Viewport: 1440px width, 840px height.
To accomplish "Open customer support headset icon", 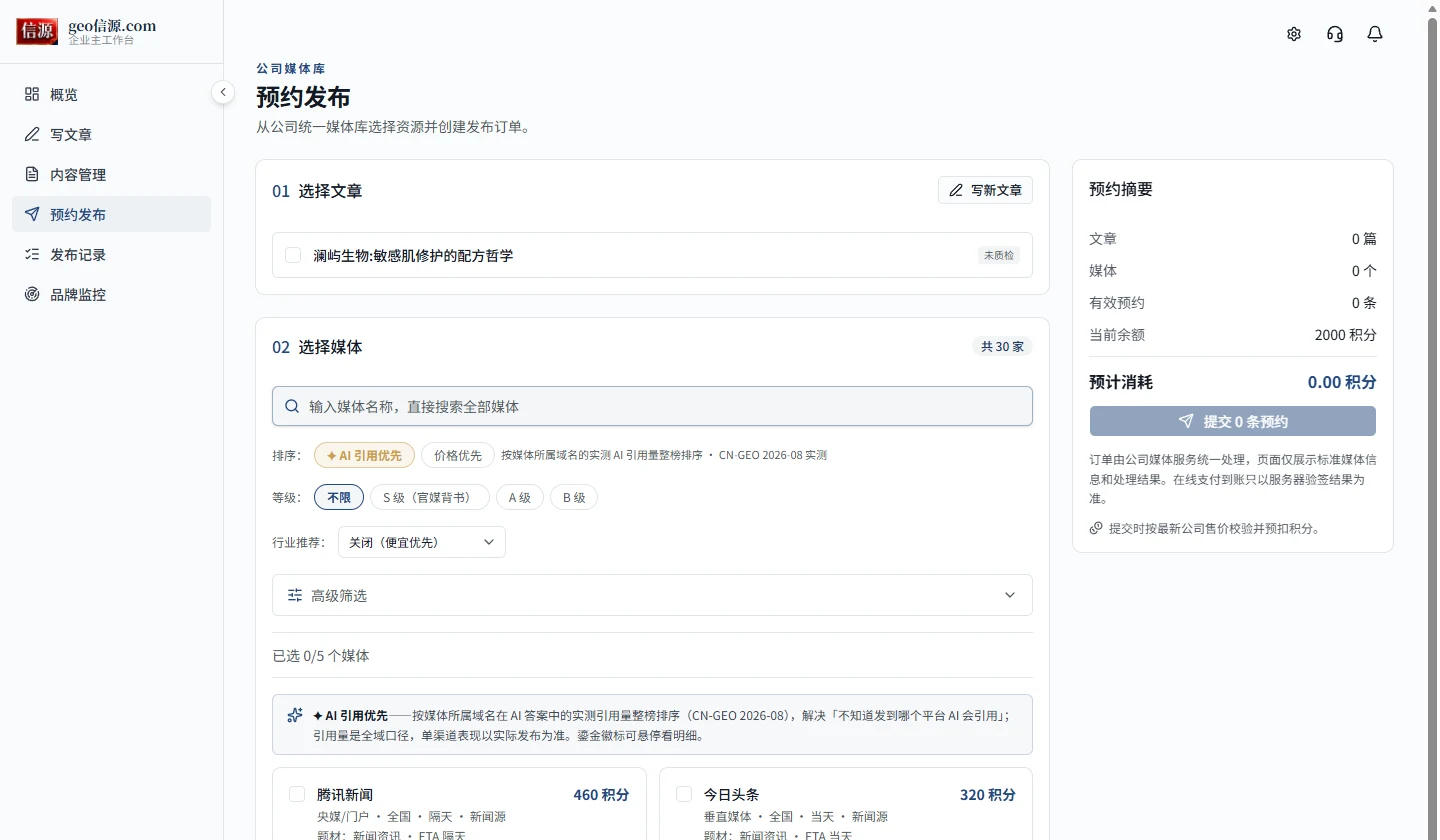I will click(x=1335, y=34).
